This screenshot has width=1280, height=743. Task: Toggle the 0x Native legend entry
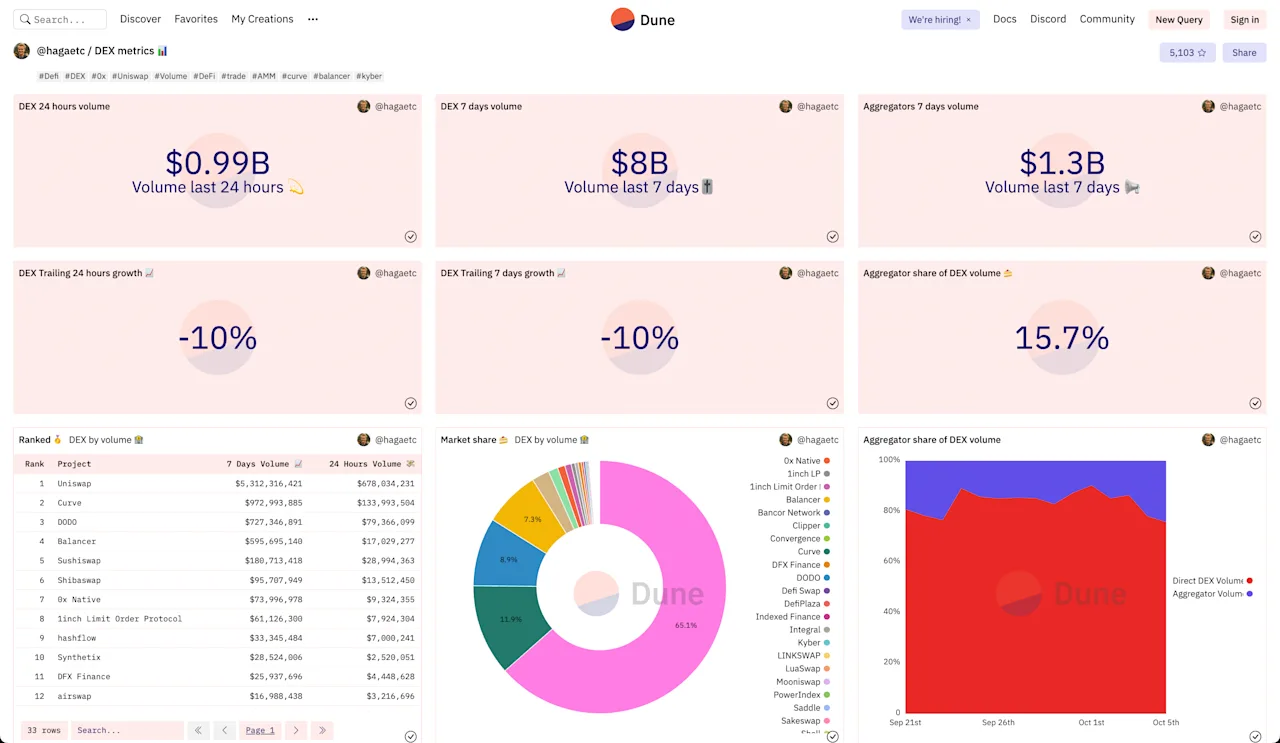tap(807, 461)
